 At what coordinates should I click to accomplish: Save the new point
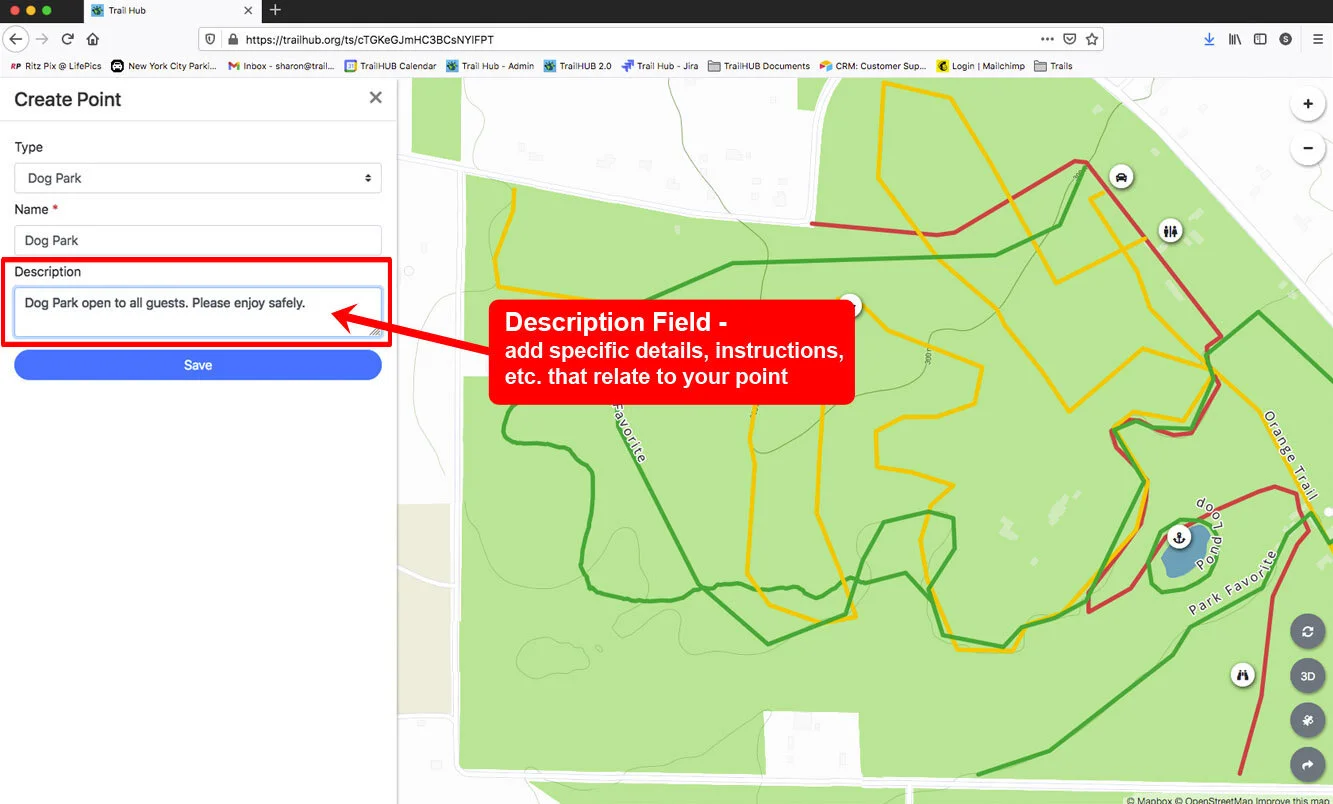198,365
